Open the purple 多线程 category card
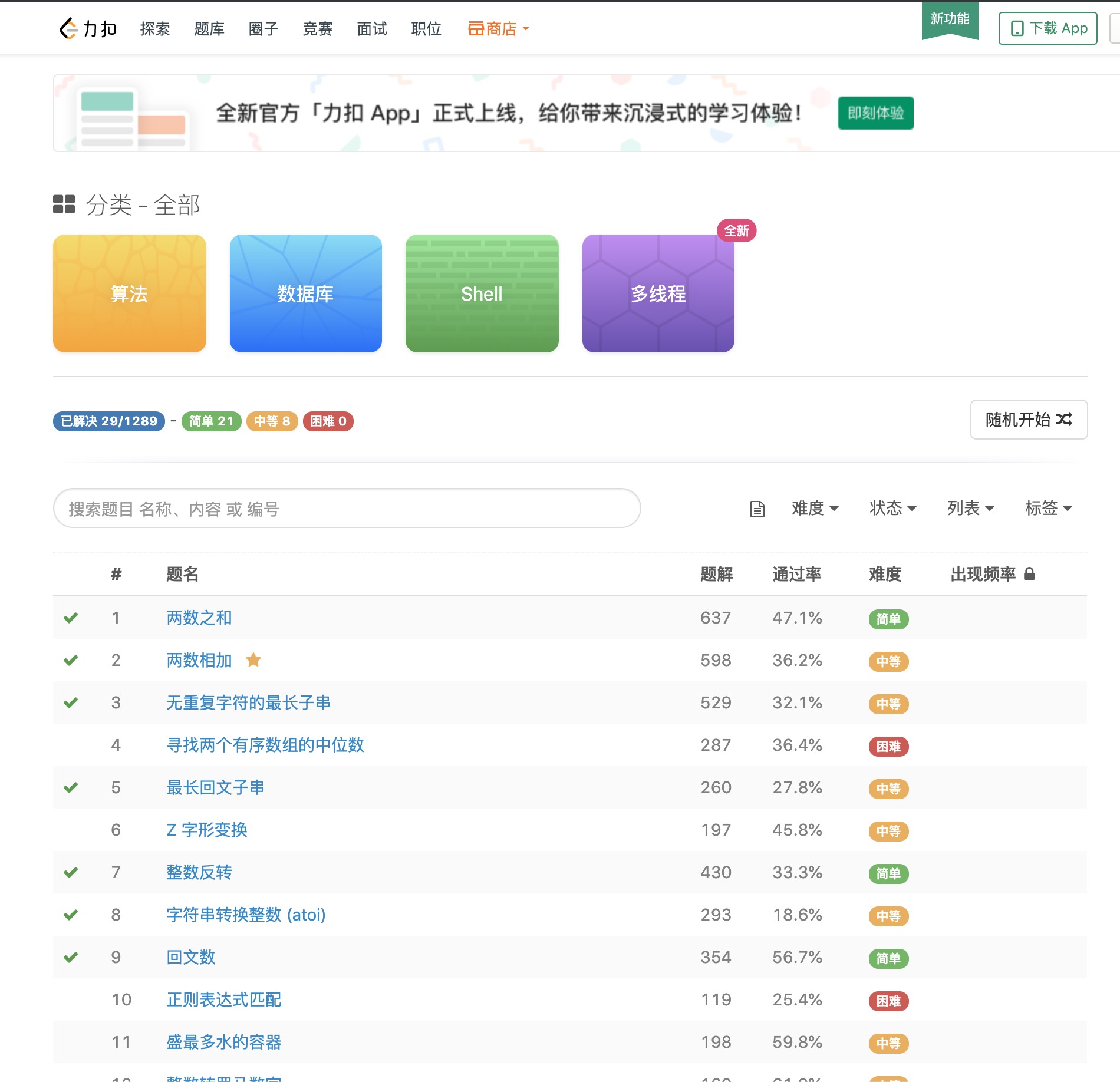 click(x=658, y=293)
